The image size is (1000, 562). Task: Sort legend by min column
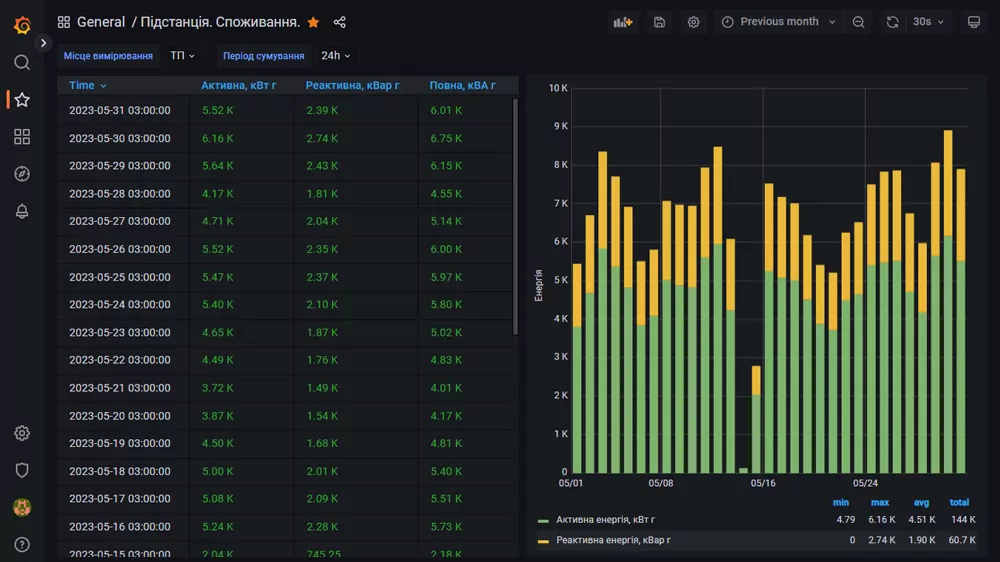[x=841, y=503]
